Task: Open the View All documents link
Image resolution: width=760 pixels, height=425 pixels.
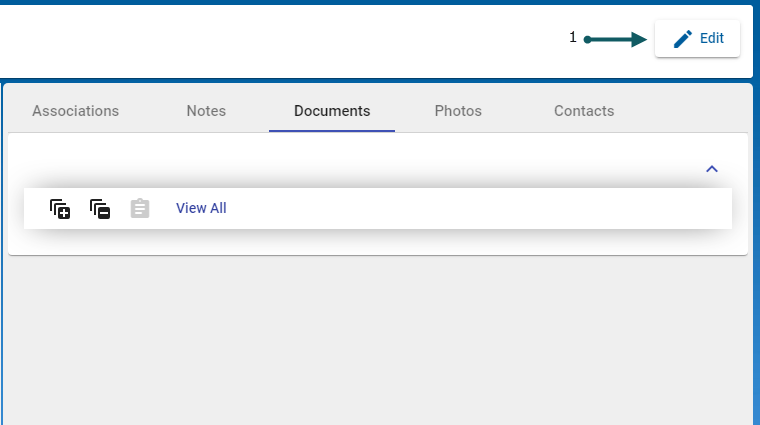Action: [201, 208]
